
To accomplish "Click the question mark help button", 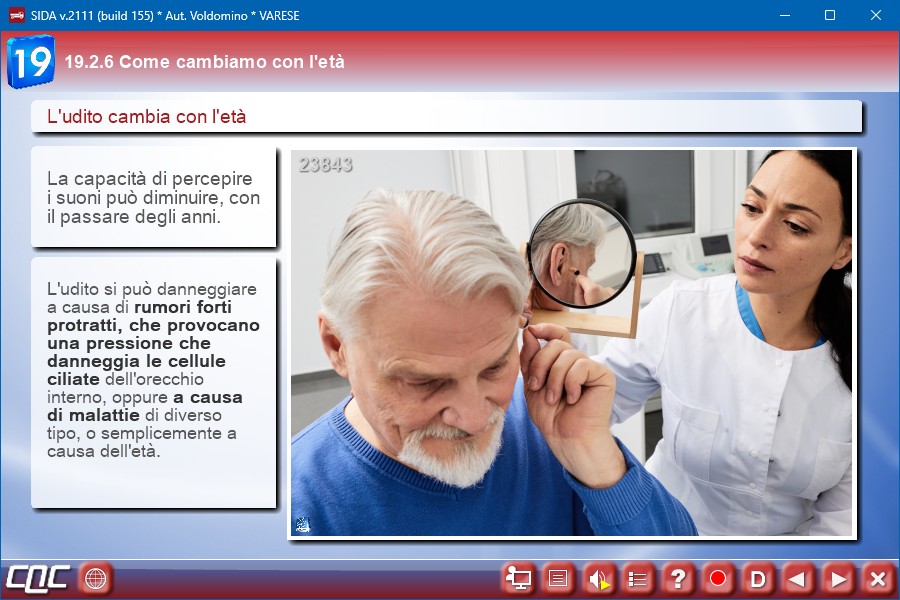I will pyautogui.click(x=678, y=578).
